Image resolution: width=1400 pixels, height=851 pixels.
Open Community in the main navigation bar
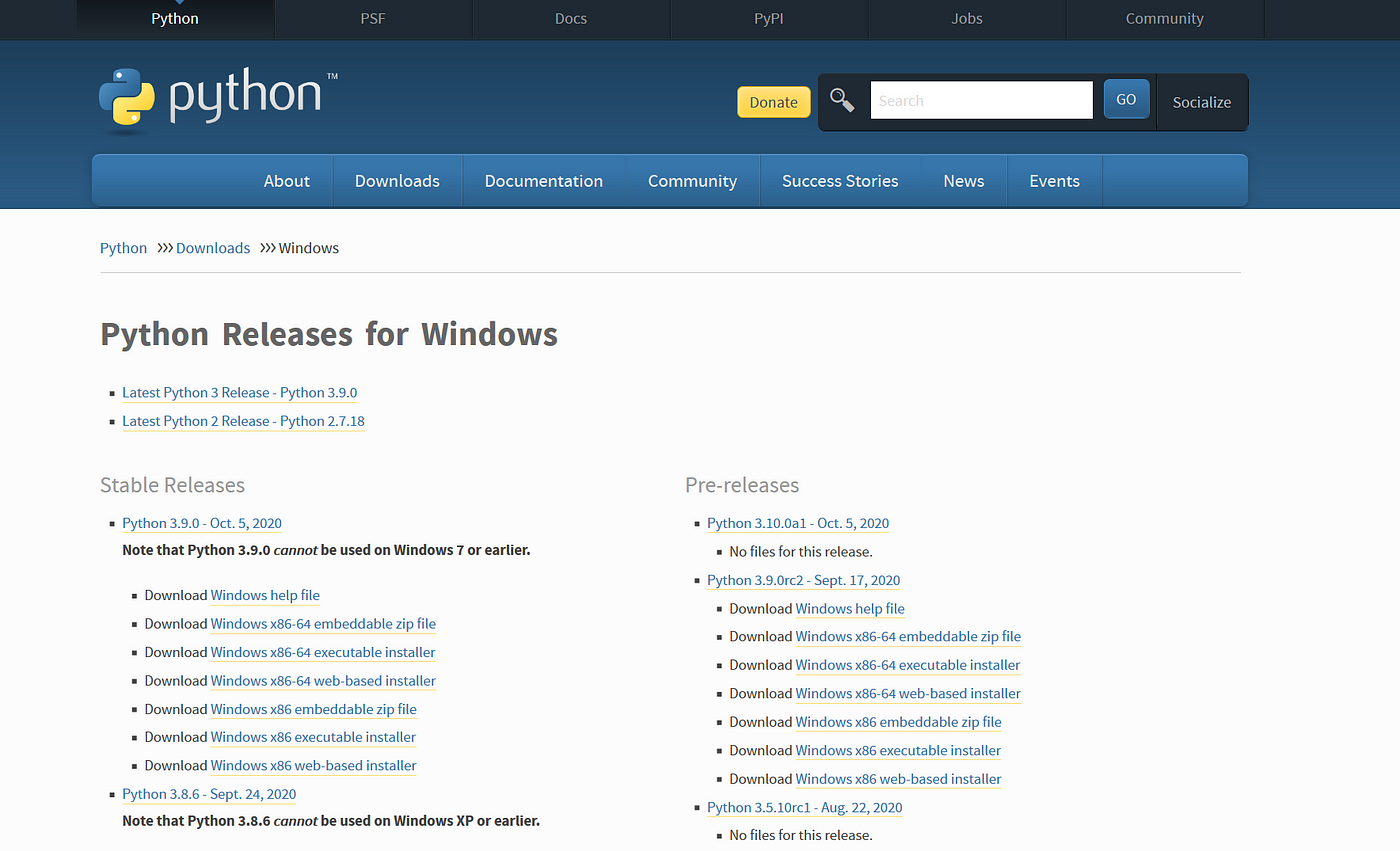click(692, 181)
